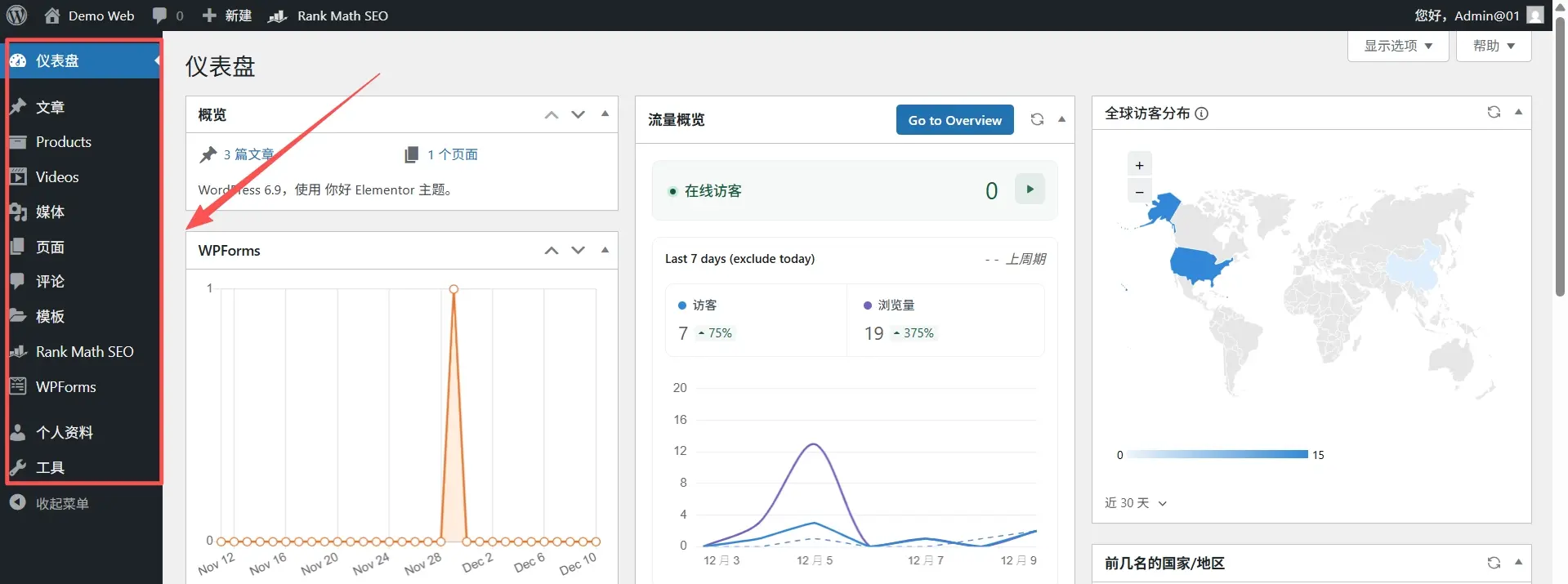
Task: Click the play arrow beside 在线访客
Action: click(1030, 189)
